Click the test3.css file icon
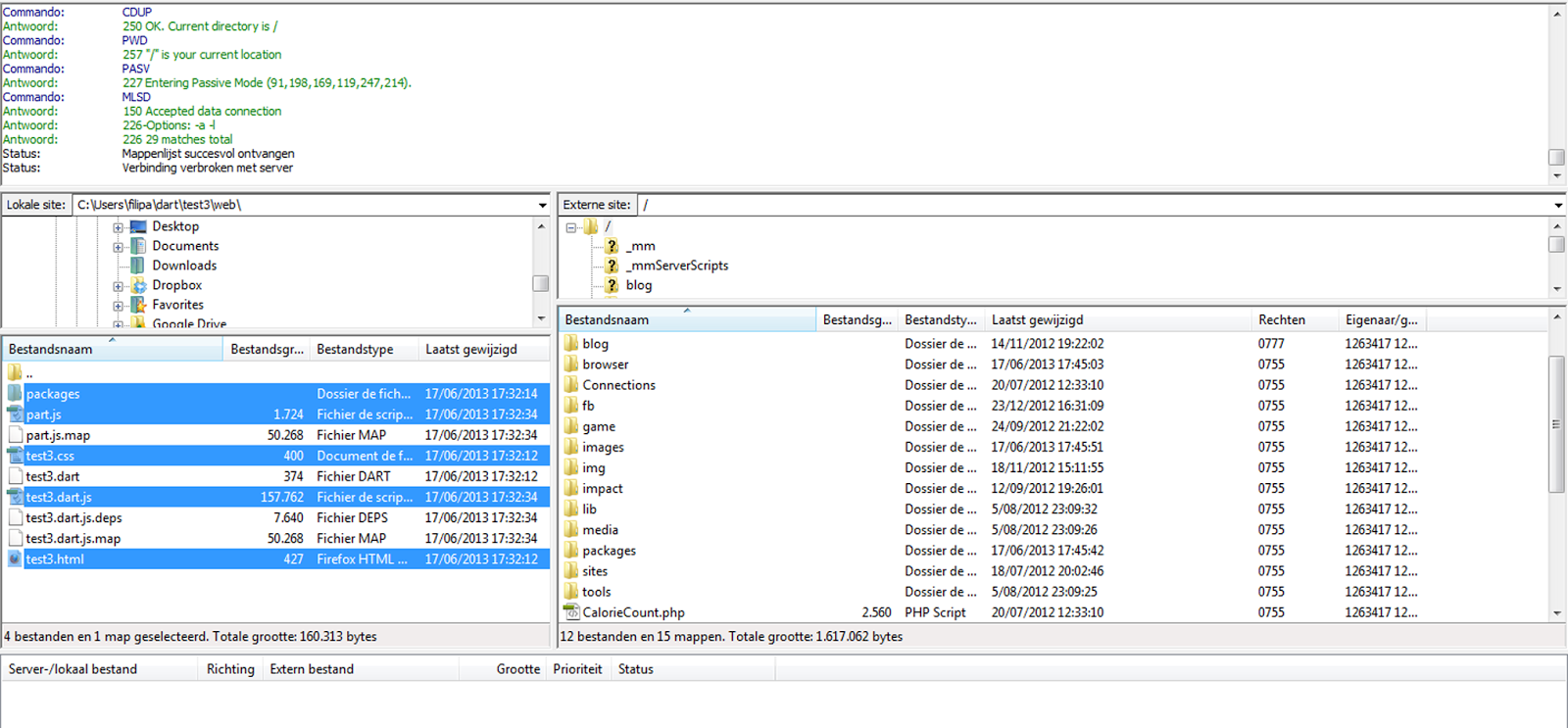Image resolution: width=1568 pixels, height=728 pixels. coord(15,456)
